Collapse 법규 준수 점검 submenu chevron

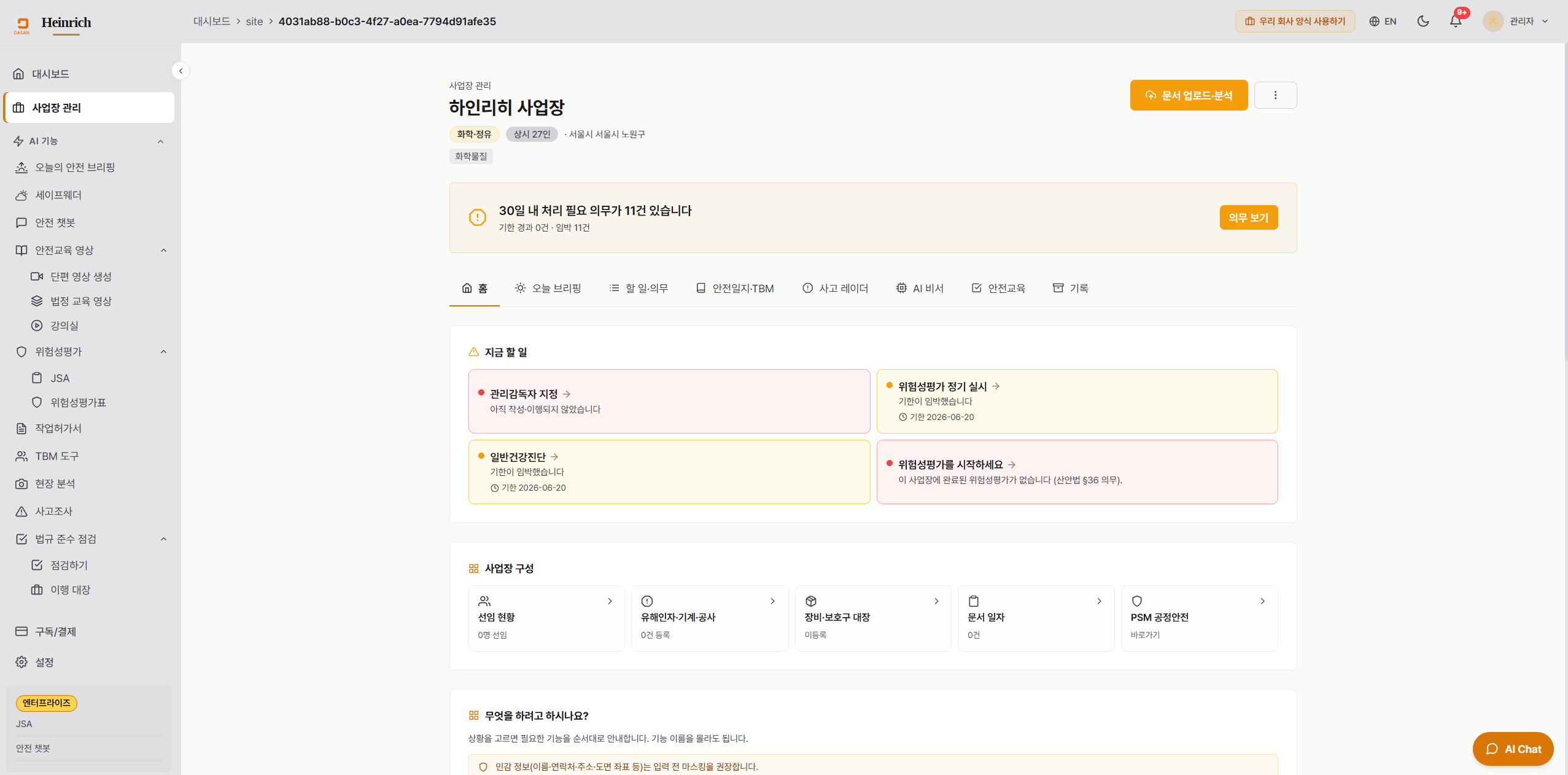163,539
